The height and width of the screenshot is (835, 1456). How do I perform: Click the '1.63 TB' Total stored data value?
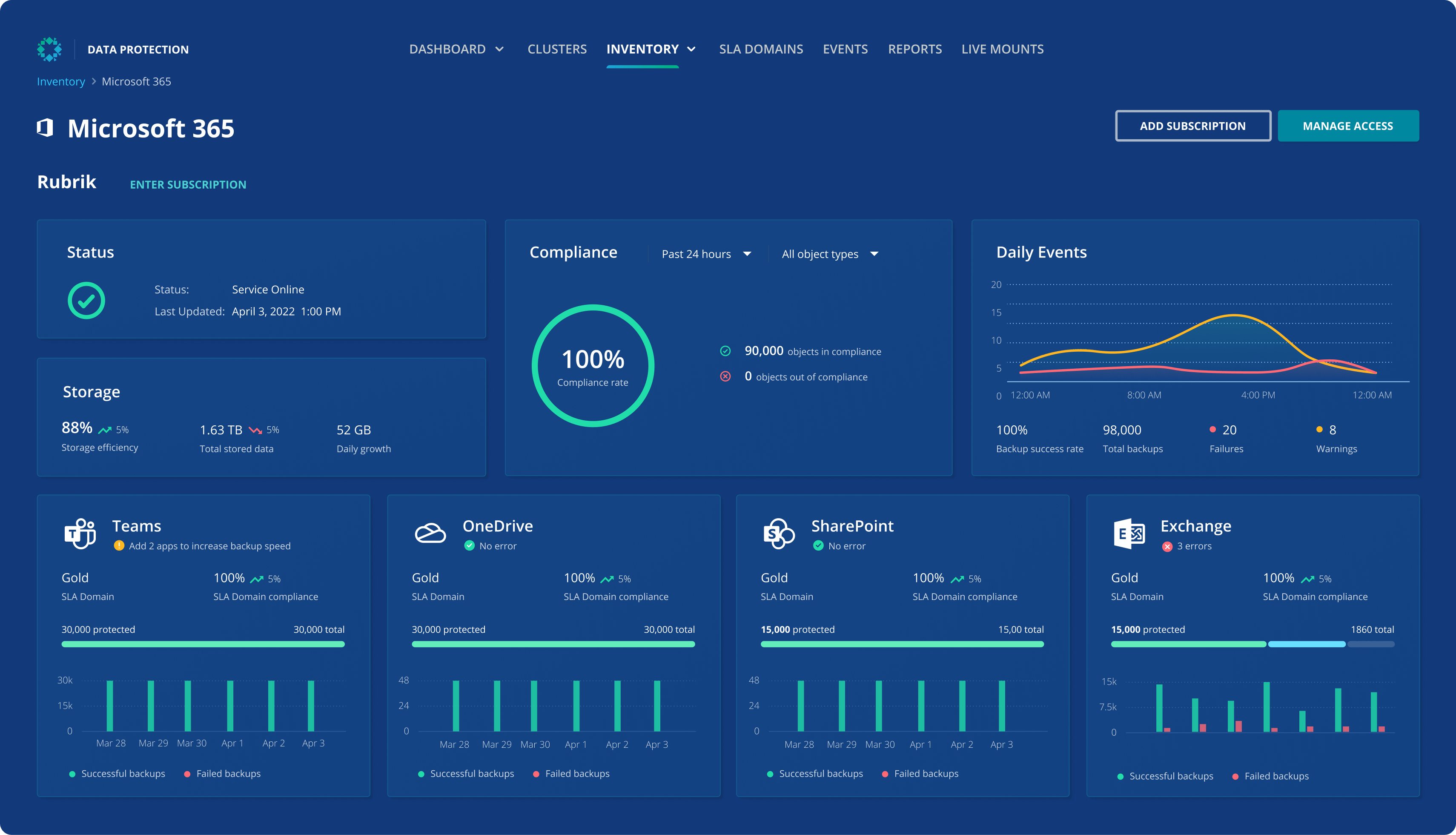(221, 430)
